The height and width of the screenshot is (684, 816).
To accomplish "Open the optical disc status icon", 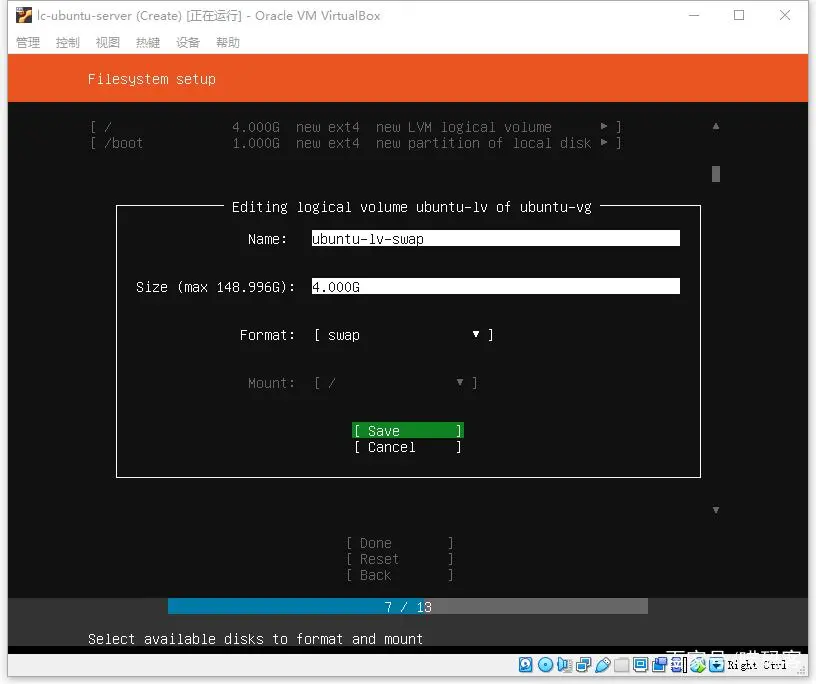I will point(545,665).
